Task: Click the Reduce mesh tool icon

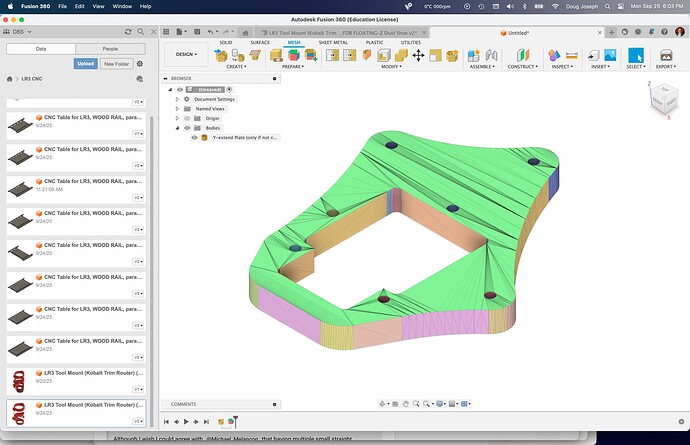Action: point(349,55)
